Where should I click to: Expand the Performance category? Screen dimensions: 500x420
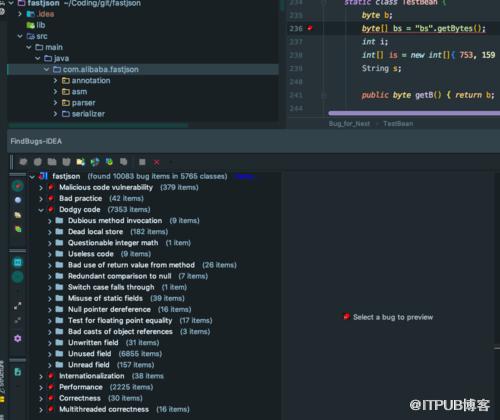pyautogui.click(x=41, y=388)
